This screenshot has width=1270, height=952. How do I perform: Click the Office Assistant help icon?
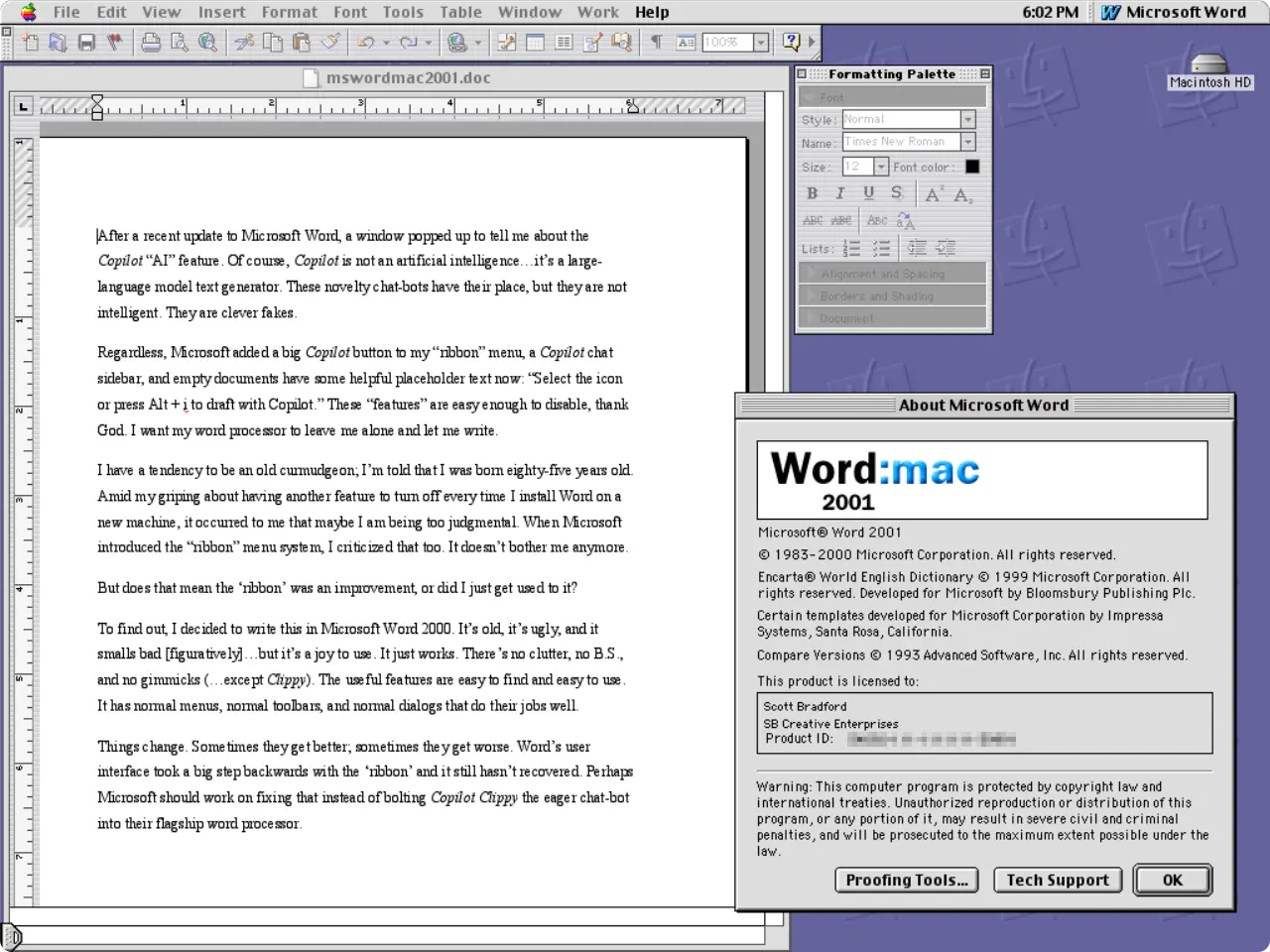(791, 43)
